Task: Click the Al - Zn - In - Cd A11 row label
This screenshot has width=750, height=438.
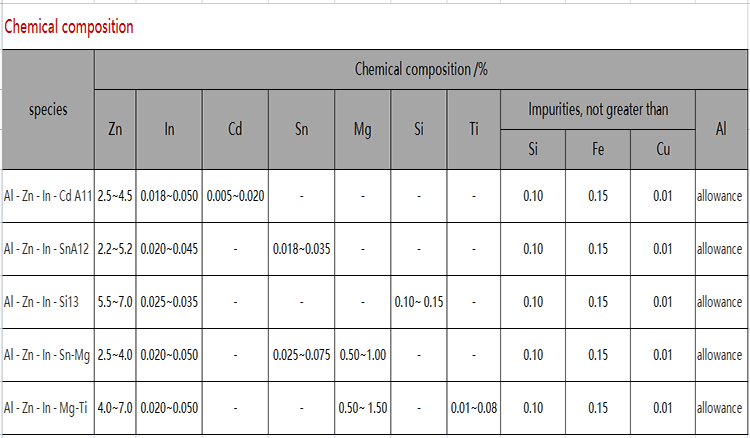Action: pyautogui.click(x=48, y=196)
